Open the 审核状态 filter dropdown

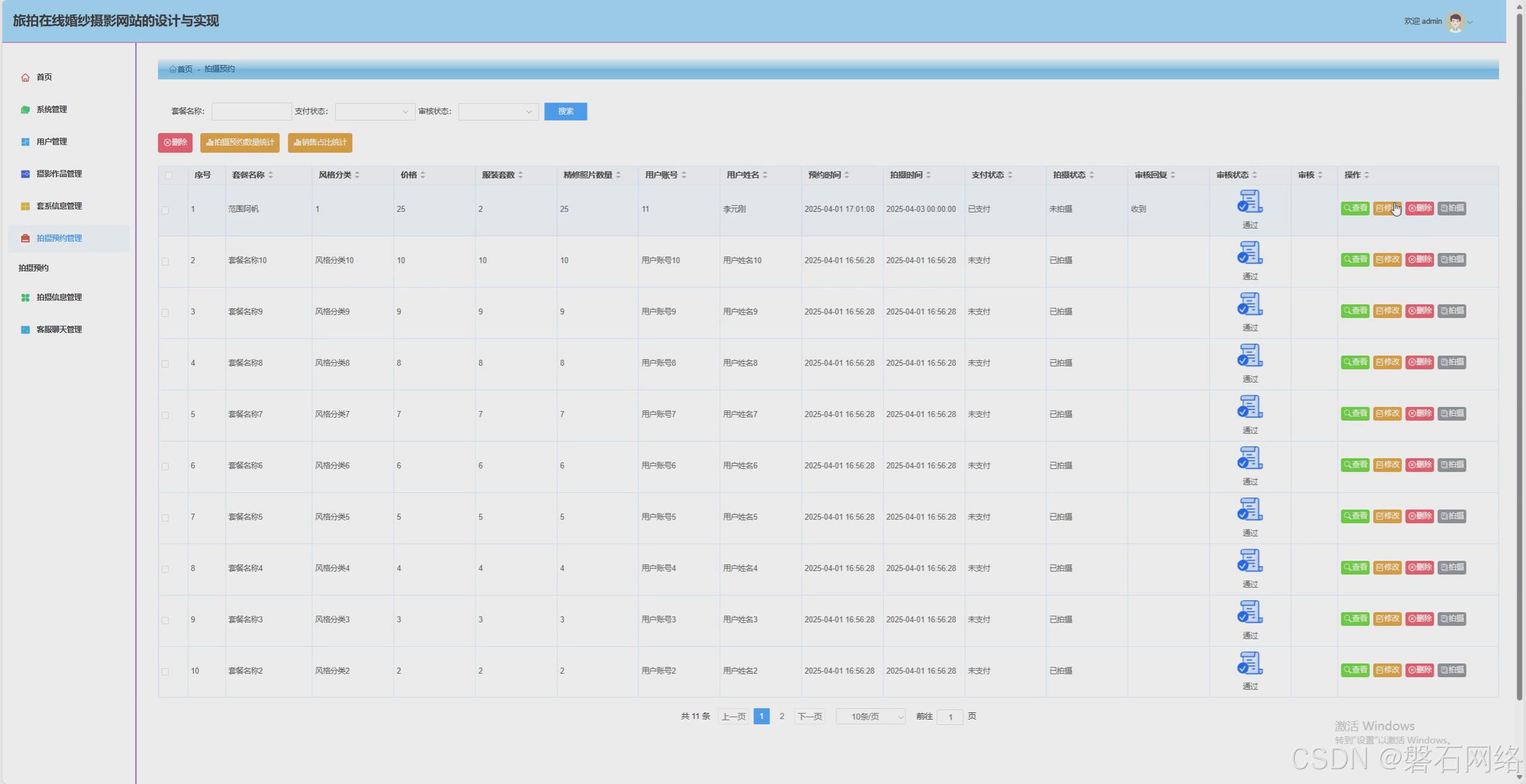coord(498,112)
